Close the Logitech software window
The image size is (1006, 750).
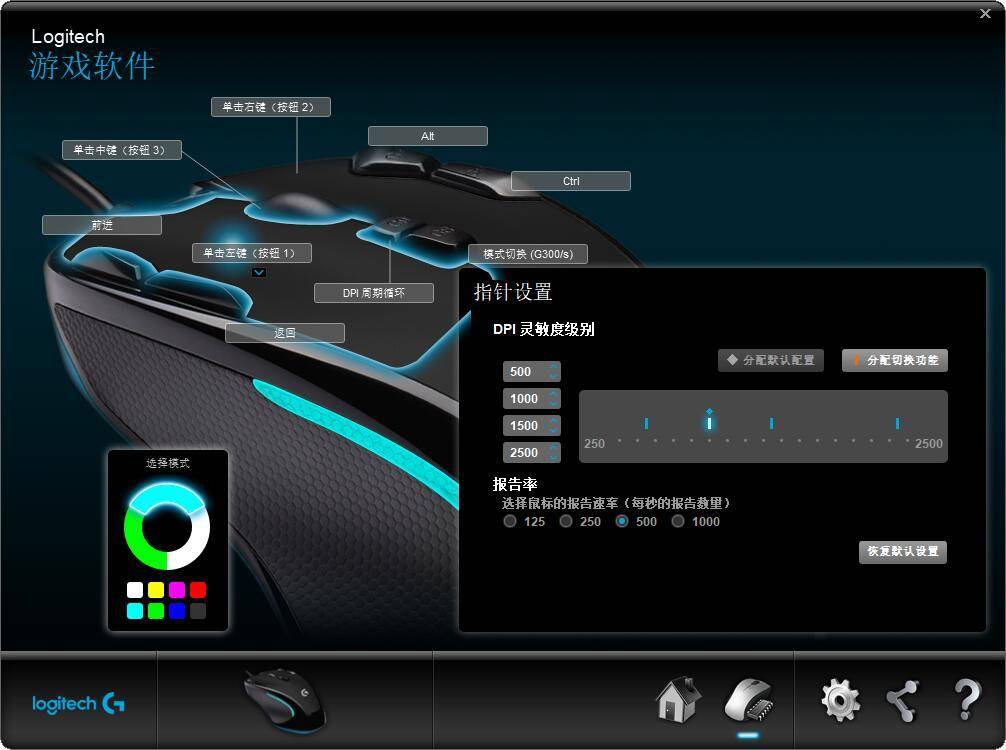985,13
